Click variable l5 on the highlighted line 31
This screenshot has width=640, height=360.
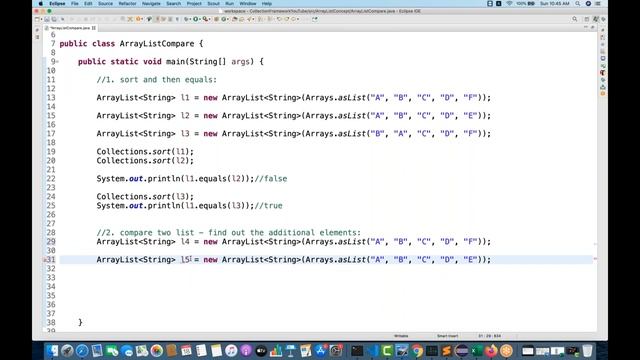[x=185, y=260]
